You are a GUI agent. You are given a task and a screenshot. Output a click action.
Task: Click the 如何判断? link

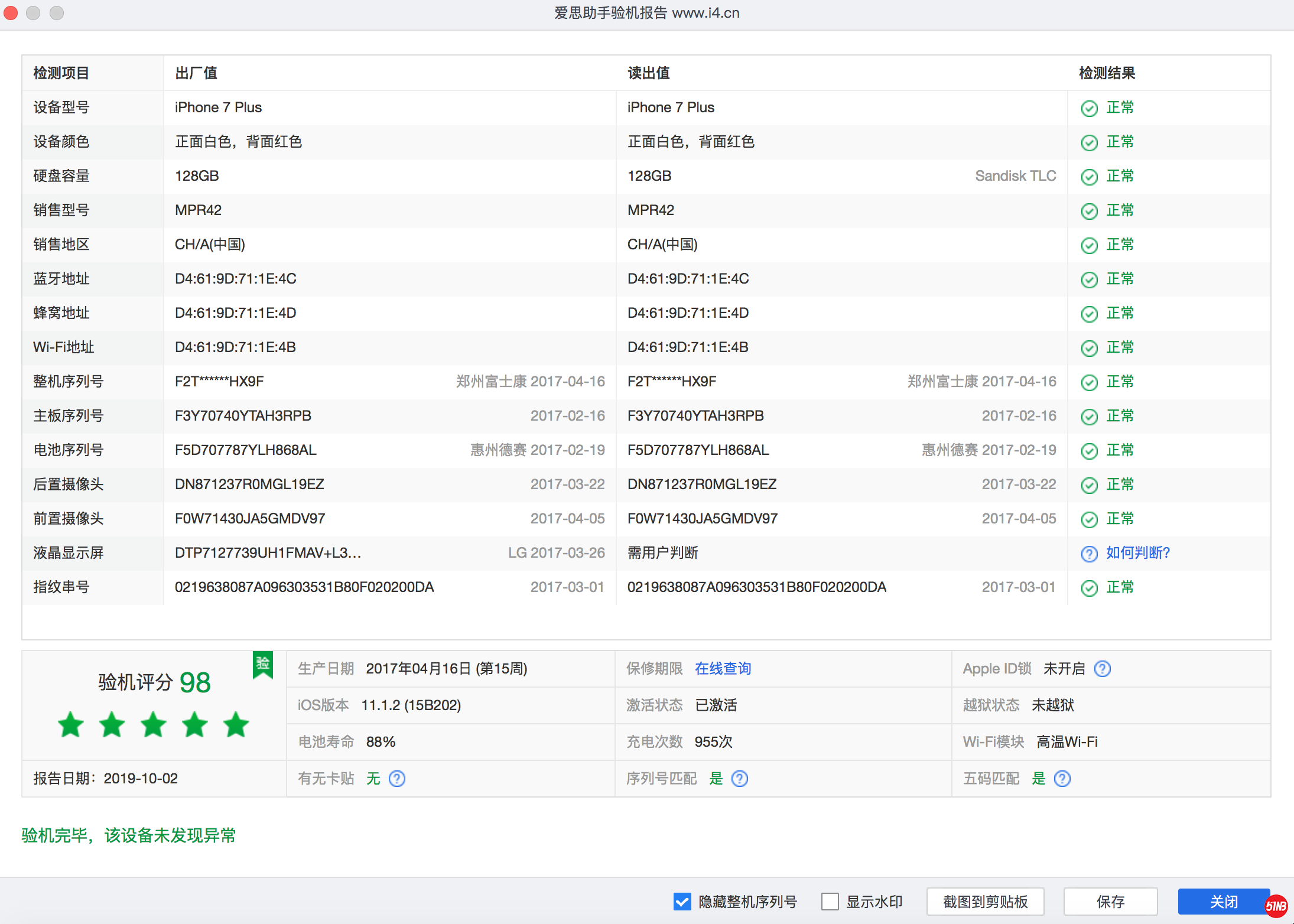1137,553
